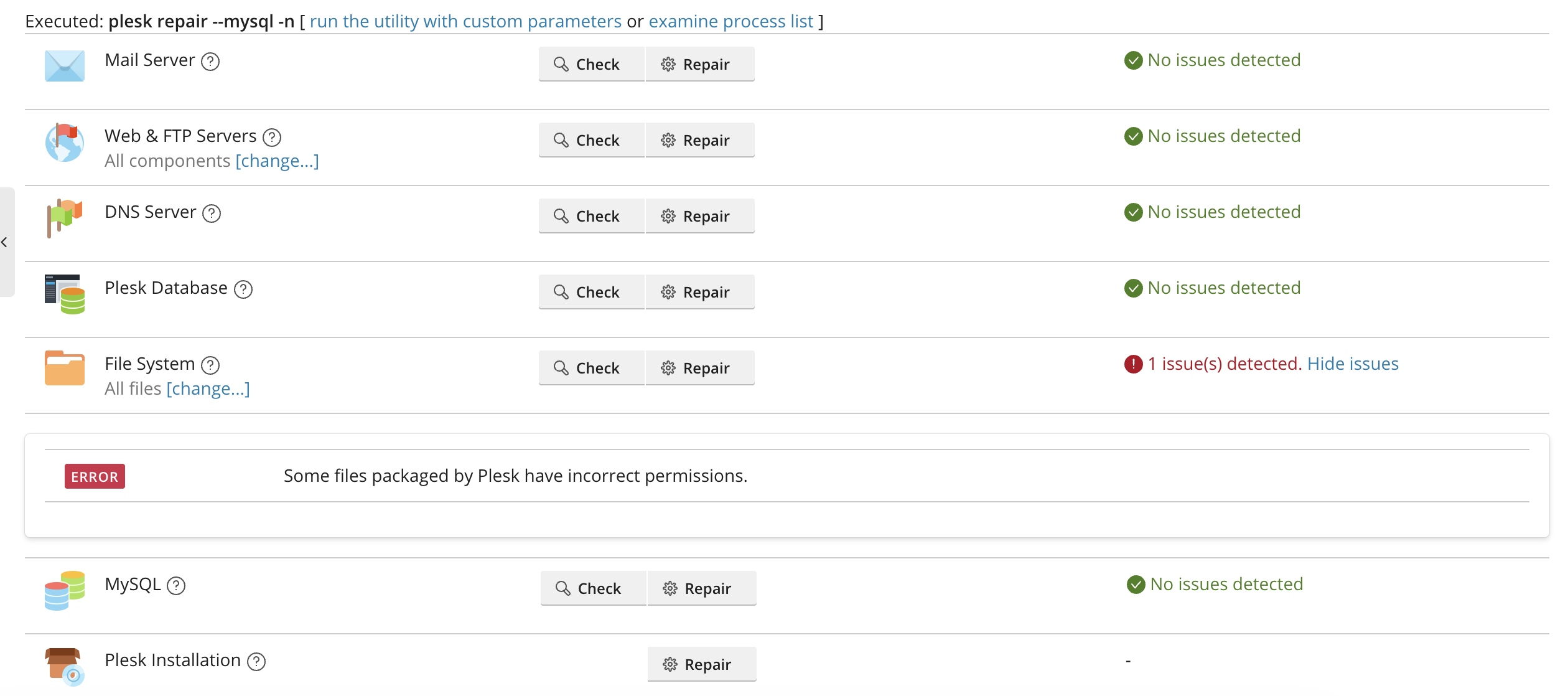The image size is (1568, 696).
Task: Click the Plesk Database icon
Action: (64, 294)
